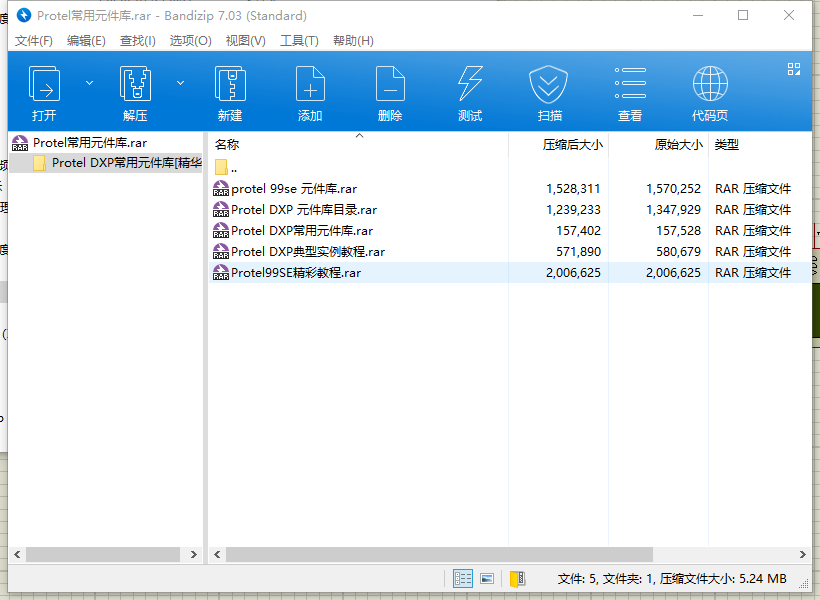Select file Protel DXP典型实例教程.rar
Screen dimensions: 820x600
pyautogui.click(x=308, y=252)
